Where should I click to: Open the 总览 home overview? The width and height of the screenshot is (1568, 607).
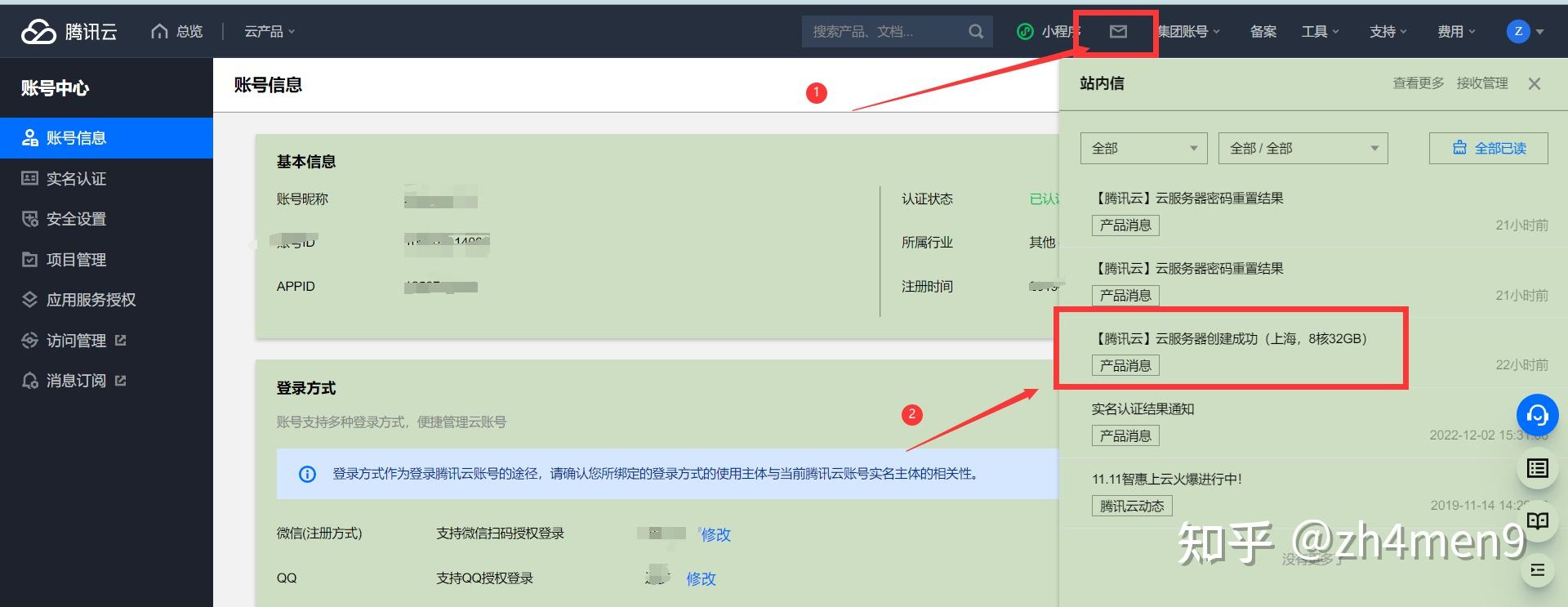tap(177, 31)
